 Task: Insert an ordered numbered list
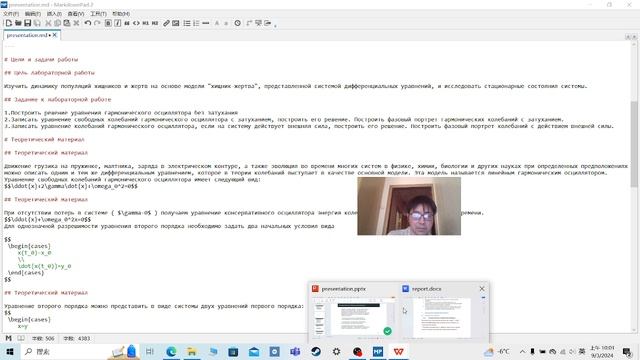(196, 23)
